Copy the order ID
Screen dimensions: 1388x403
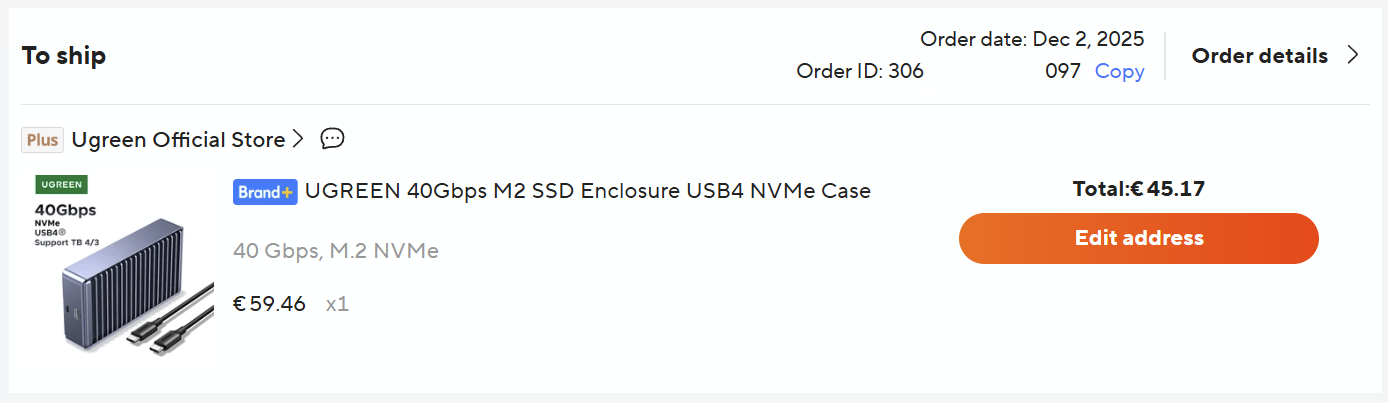pos(1119,71)
